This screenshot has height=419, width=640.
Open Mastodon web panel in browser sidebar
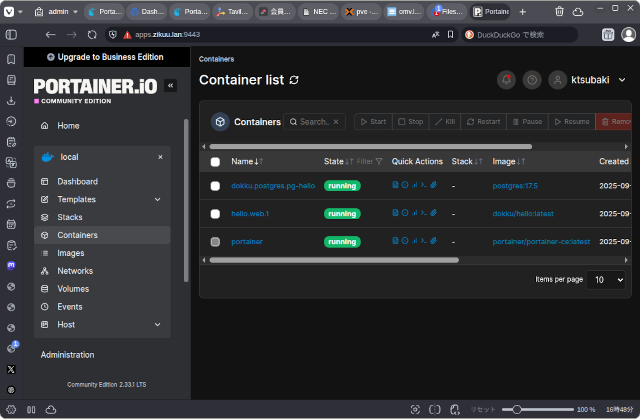[x=11, y=266]
